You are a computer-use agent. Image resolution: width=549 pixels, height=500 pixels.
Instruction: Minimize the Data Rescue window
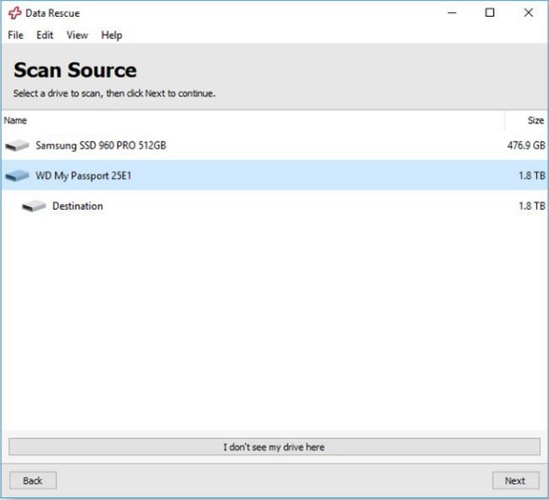452,13
